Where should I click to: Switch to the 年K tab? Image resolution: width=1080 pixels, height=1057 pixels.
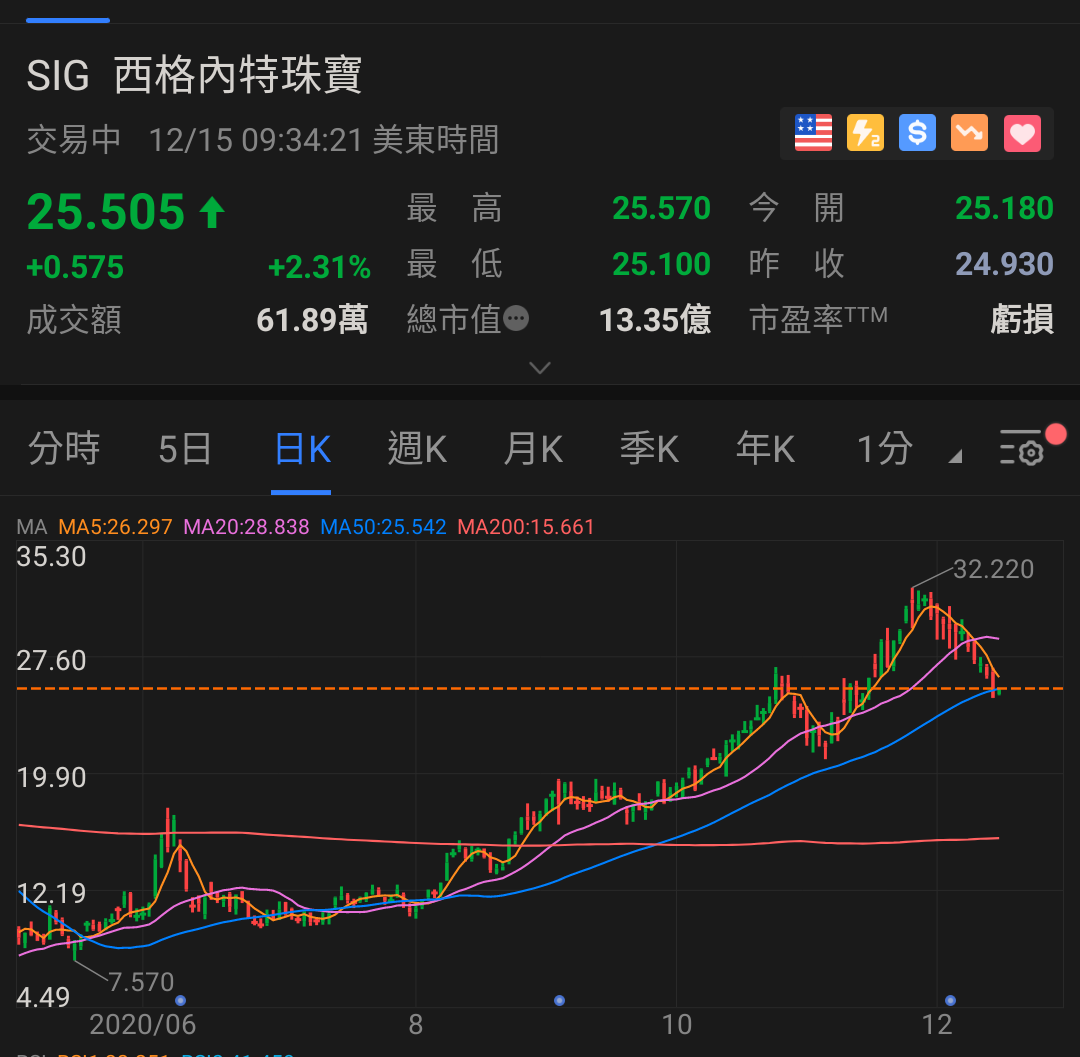pos(765,449)
